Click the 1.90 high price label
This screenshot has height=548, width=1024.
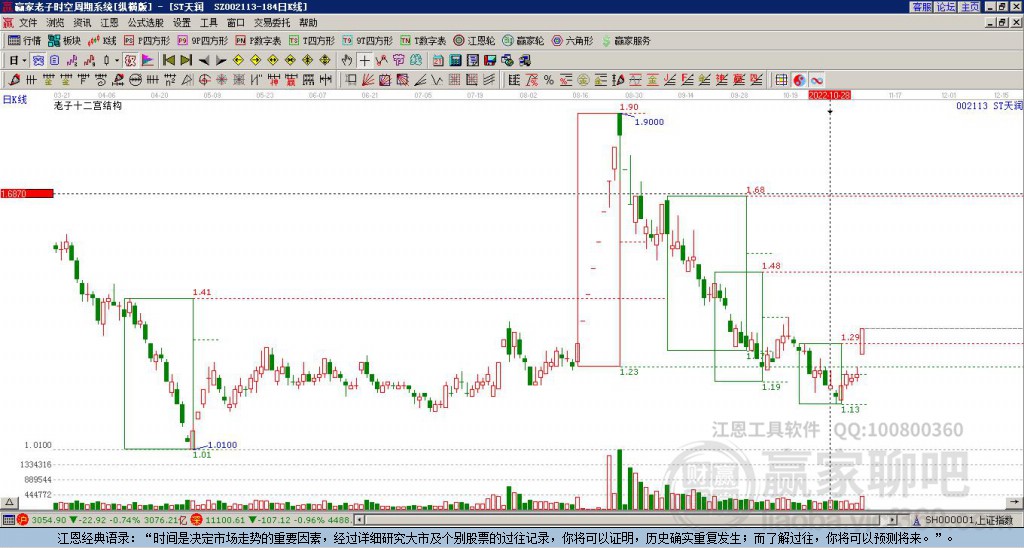point(629,107)
